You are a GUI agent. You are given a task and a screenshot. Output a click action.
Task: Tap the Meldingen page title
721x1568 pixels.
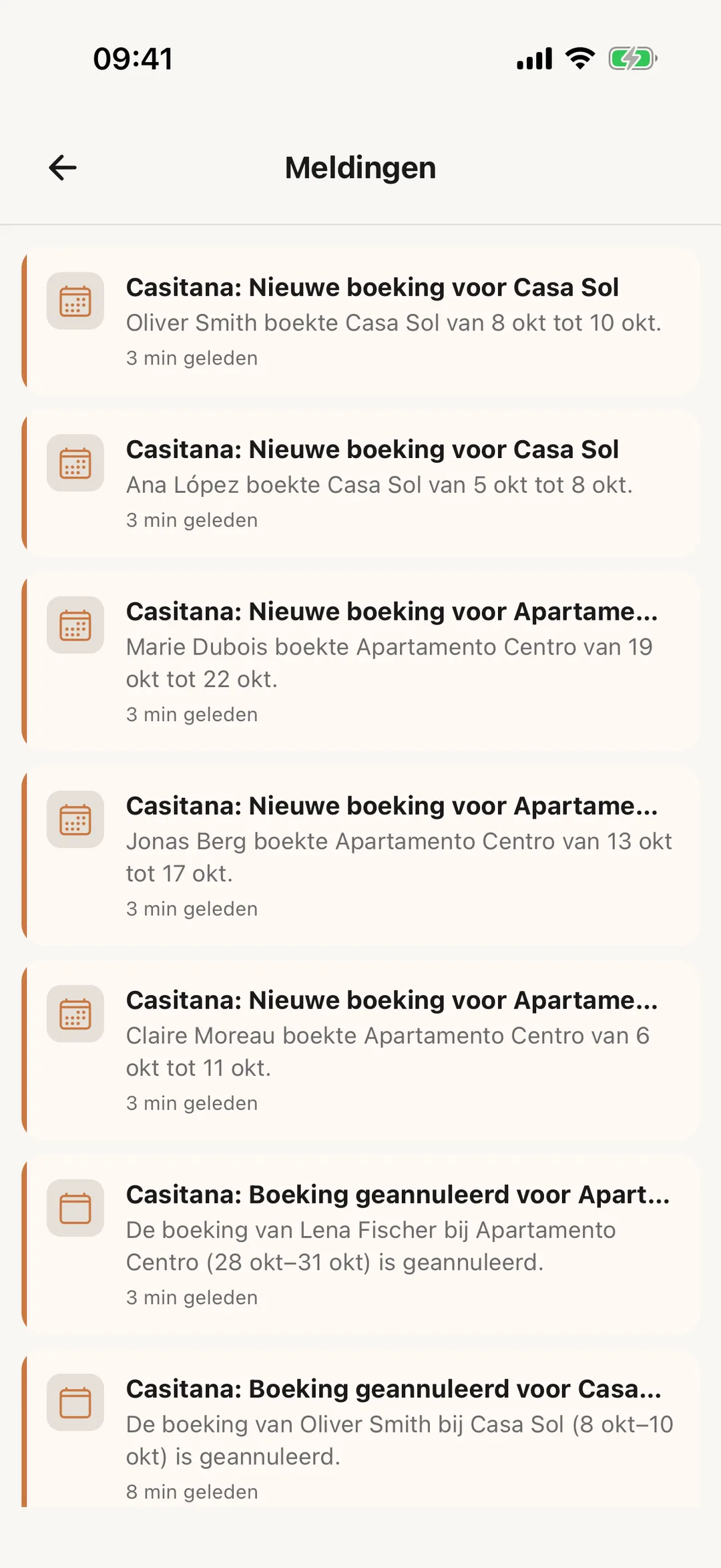point(360,168)
